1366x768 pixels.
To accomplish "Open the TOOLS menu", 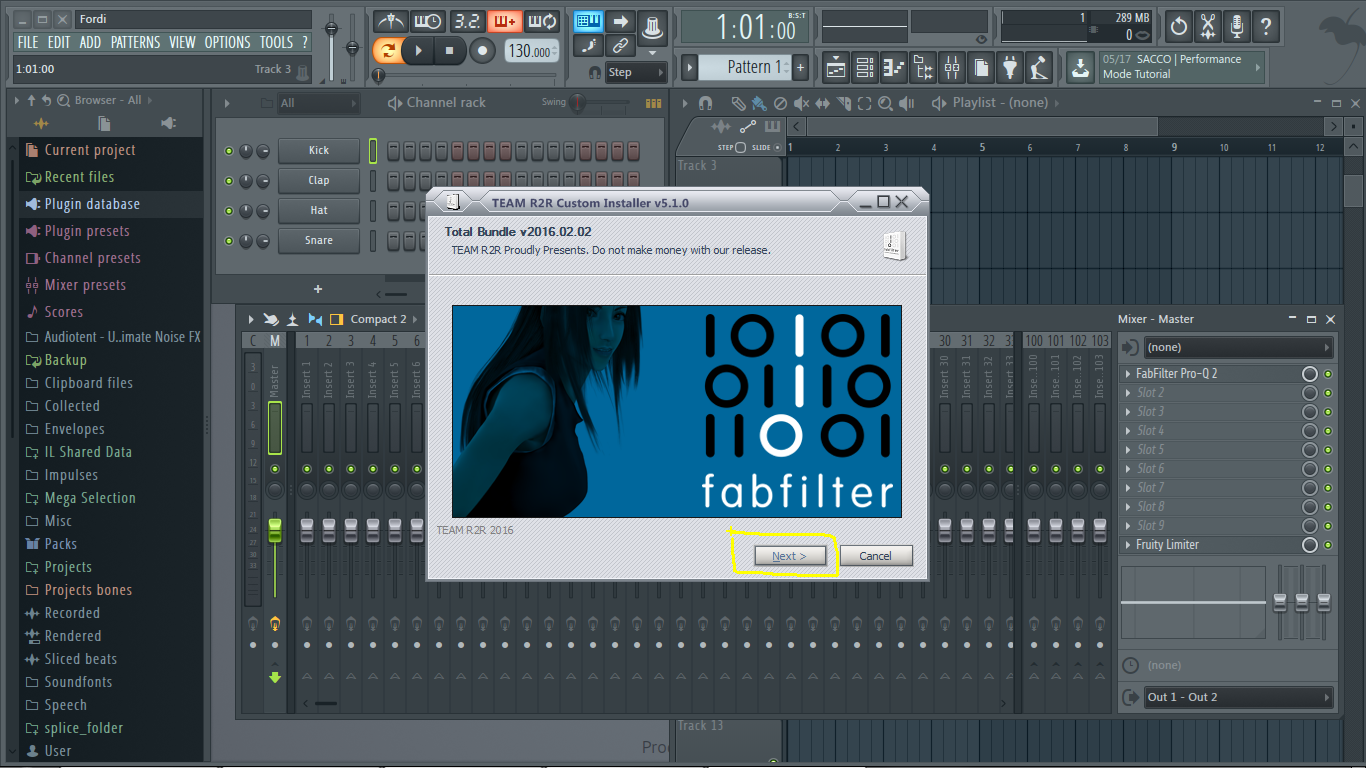I will pos(277,42).
